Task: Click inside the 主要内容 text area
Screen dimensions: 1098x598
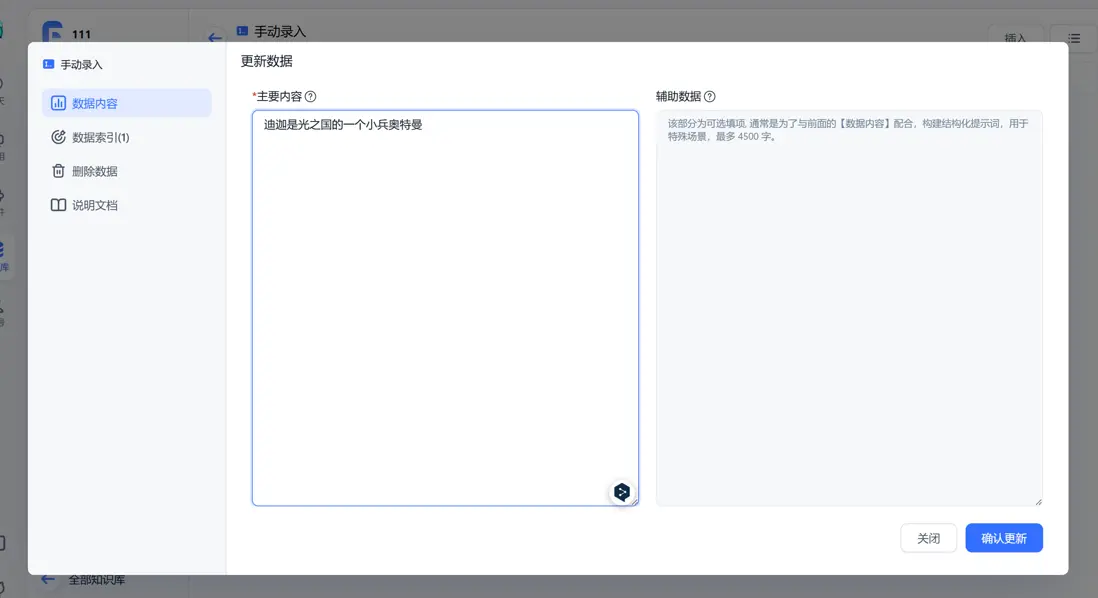Action: [445, 308]
